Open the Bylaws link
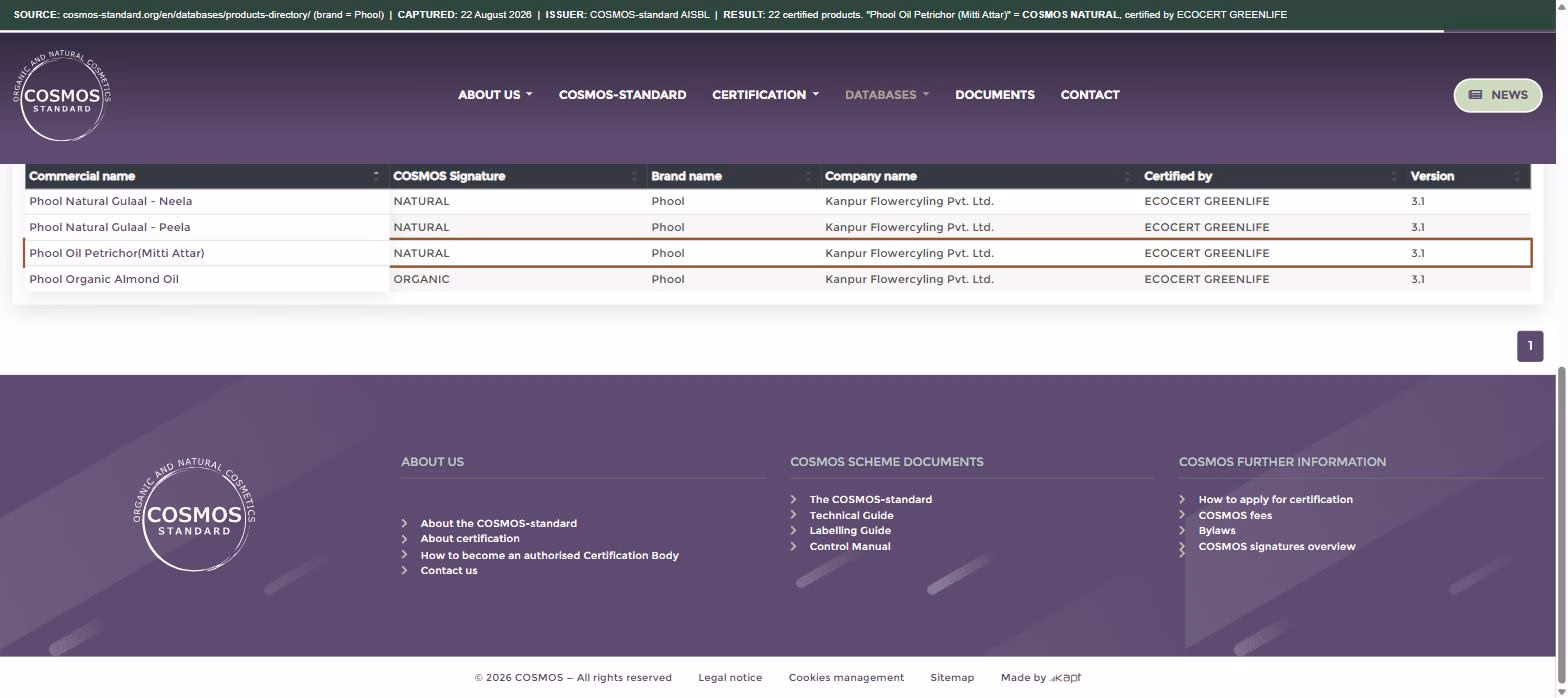 coord(1217,531)
